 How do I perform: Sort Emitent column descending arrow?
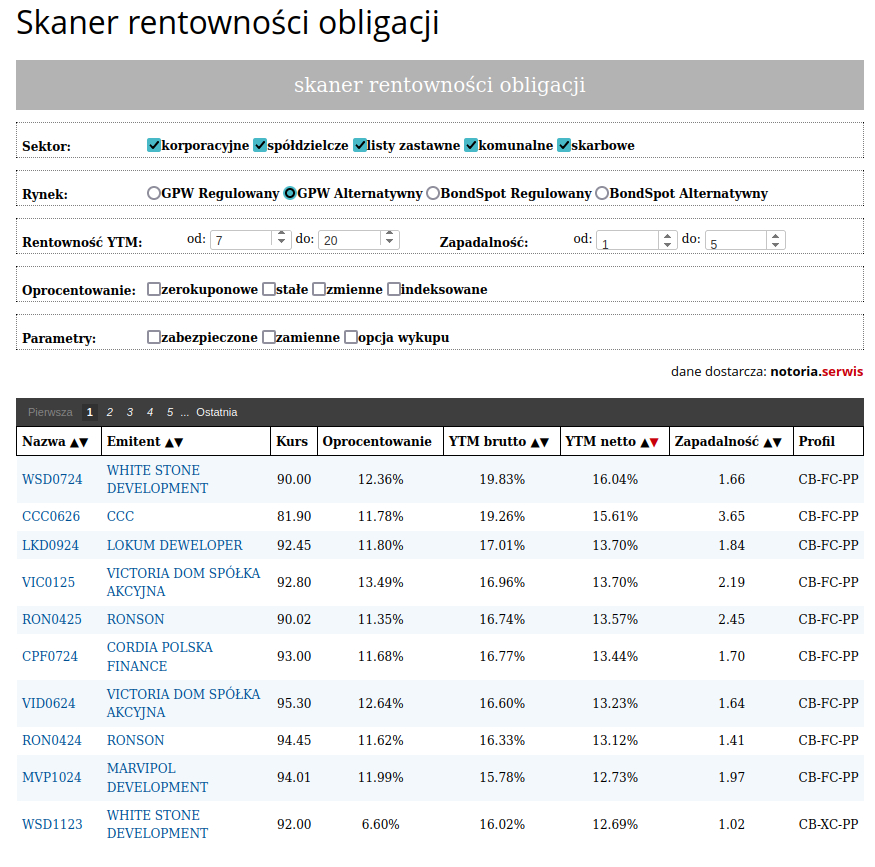[179, 442]
